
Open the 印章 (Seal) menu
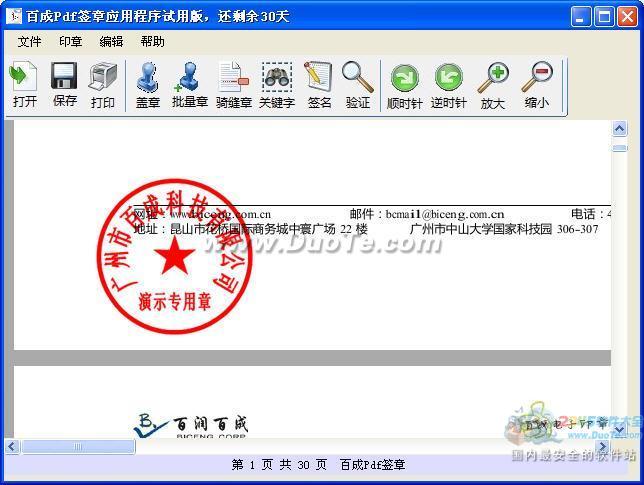[x=70, y=41]
